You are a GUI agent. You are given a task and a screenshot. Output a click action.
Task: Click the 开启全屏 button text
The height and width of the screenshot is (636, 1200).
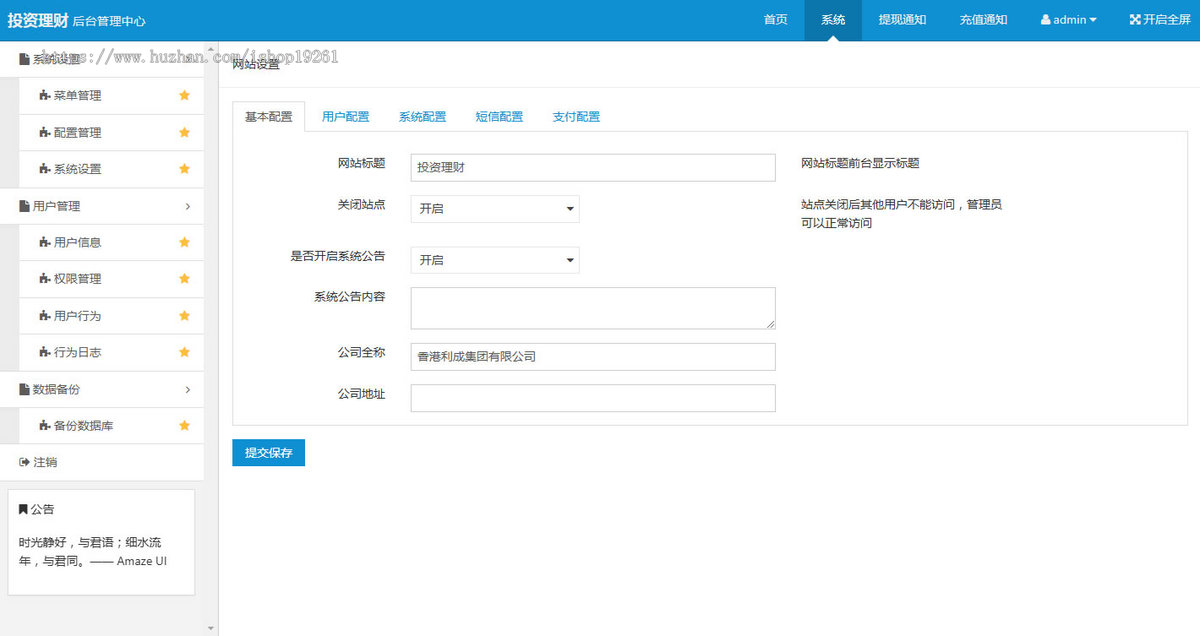(1167, 20)
